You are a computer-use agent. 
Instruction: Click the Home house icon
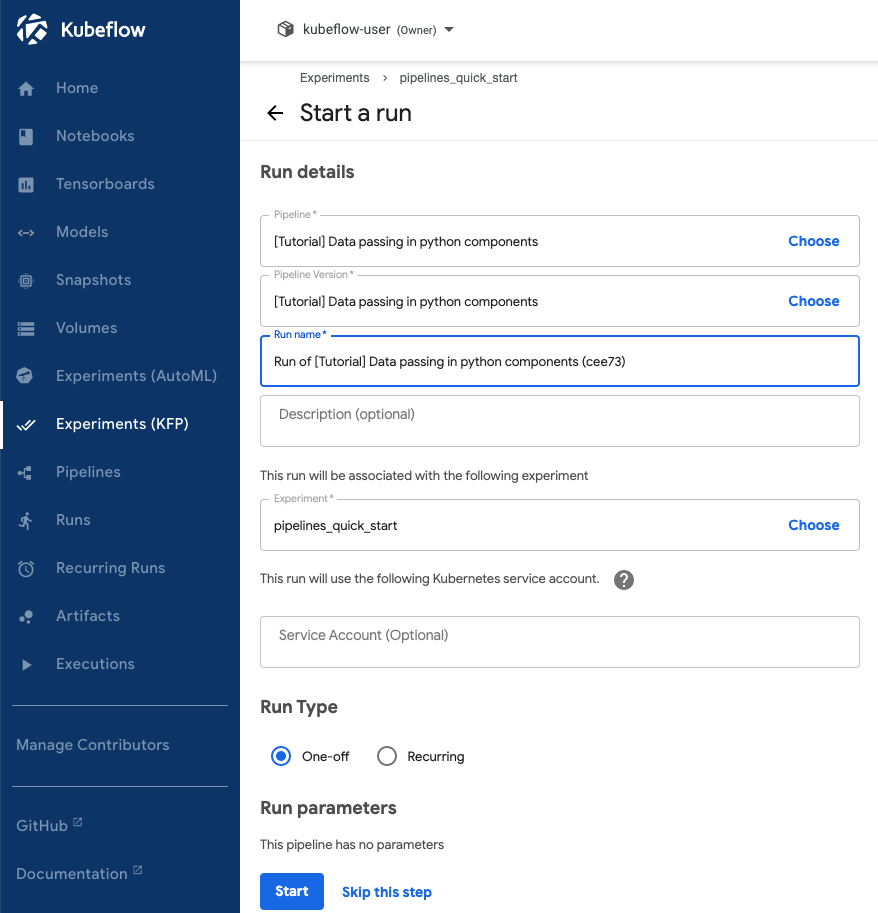point(26,89)
